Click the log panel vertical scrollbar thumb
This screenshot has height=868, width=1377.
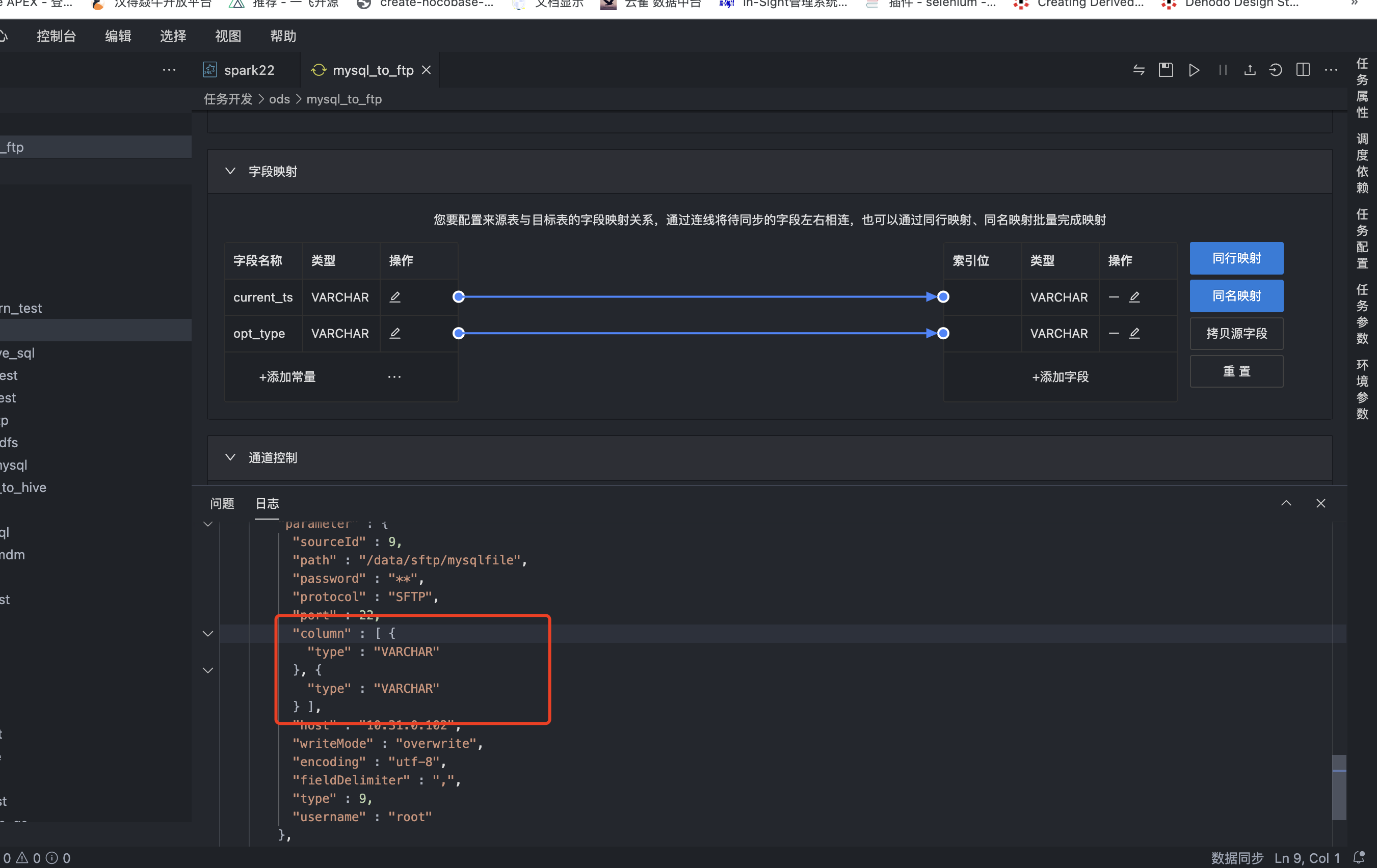pyautogui.click(x=1338, y=788)
